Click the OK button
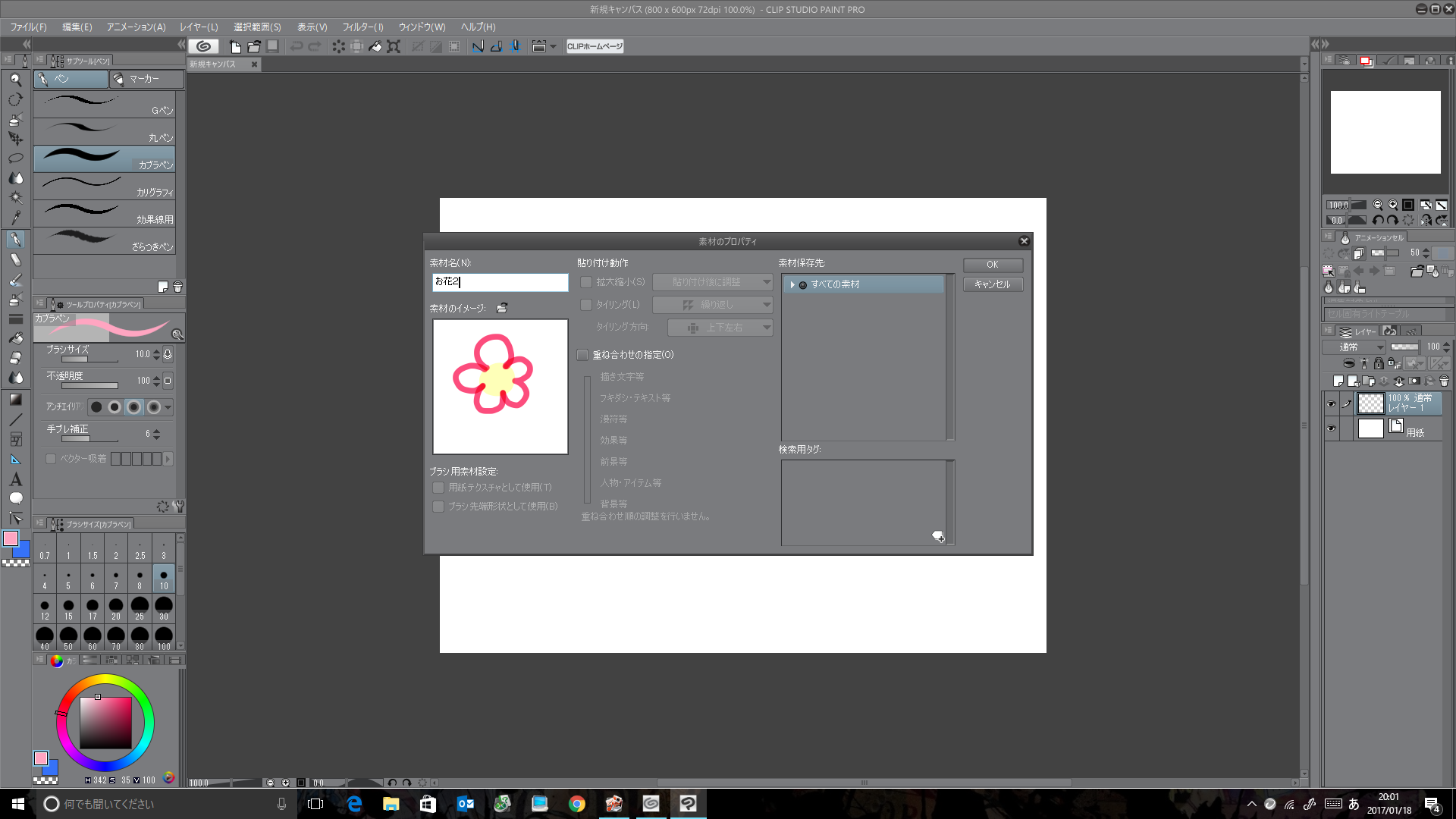The height and width of the screenshot is (819, 1456). [992, 265]
